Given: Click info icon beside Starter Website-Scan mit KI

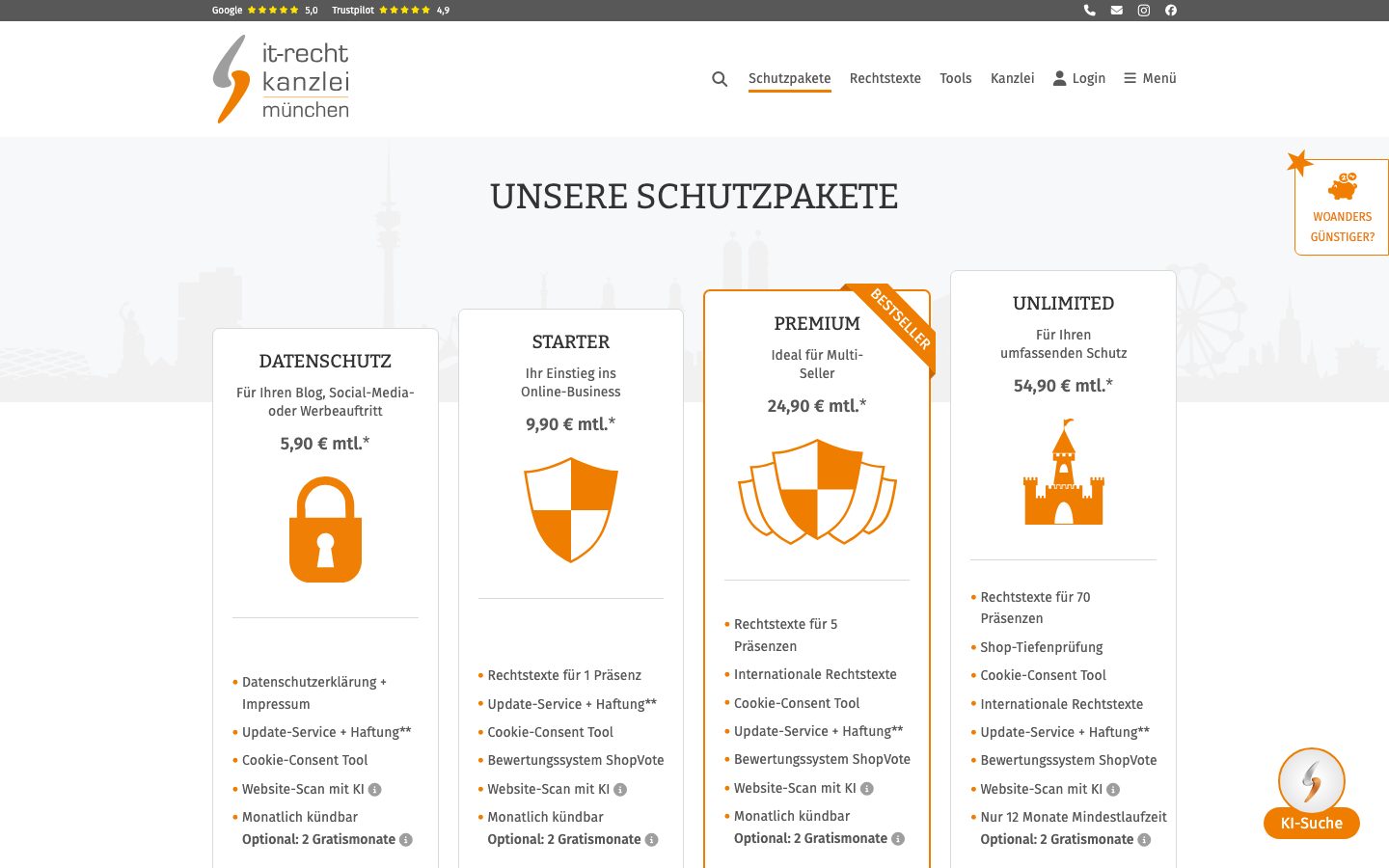Looking at the screenshot, I should [x=620, y=790].
